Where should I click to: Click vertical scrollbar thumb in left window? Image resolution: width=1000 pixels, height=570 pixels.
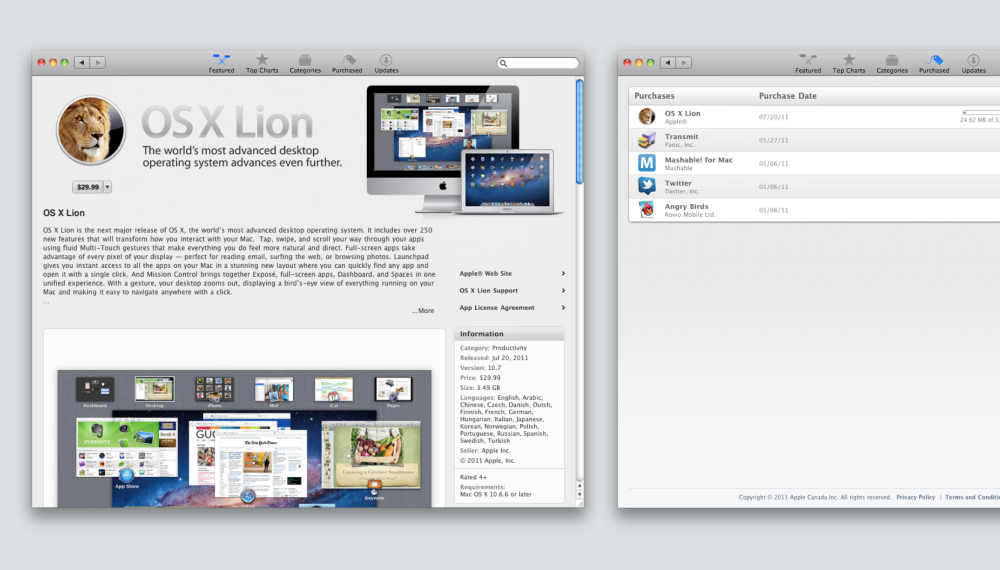tap(579, 132)
